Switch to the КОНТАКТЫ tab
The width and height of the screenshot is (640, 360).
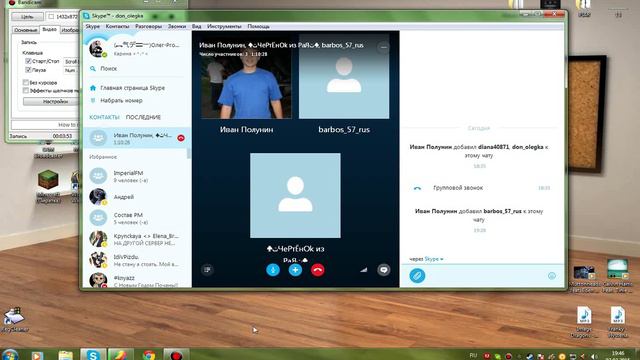[x=104, y=117]
